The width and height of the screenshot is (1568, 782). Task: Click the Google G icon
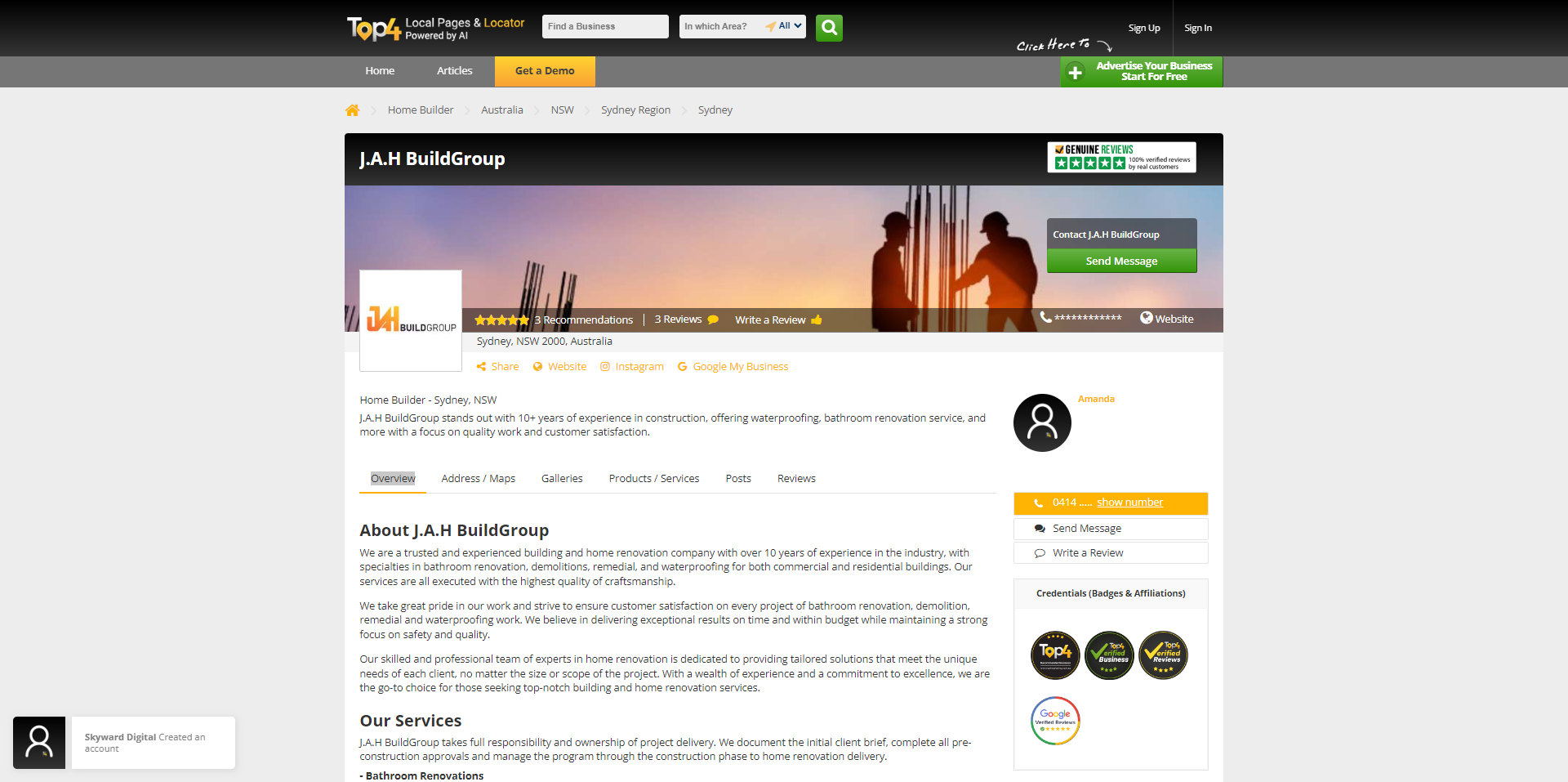pyautogui.click(x=683, y=367)
